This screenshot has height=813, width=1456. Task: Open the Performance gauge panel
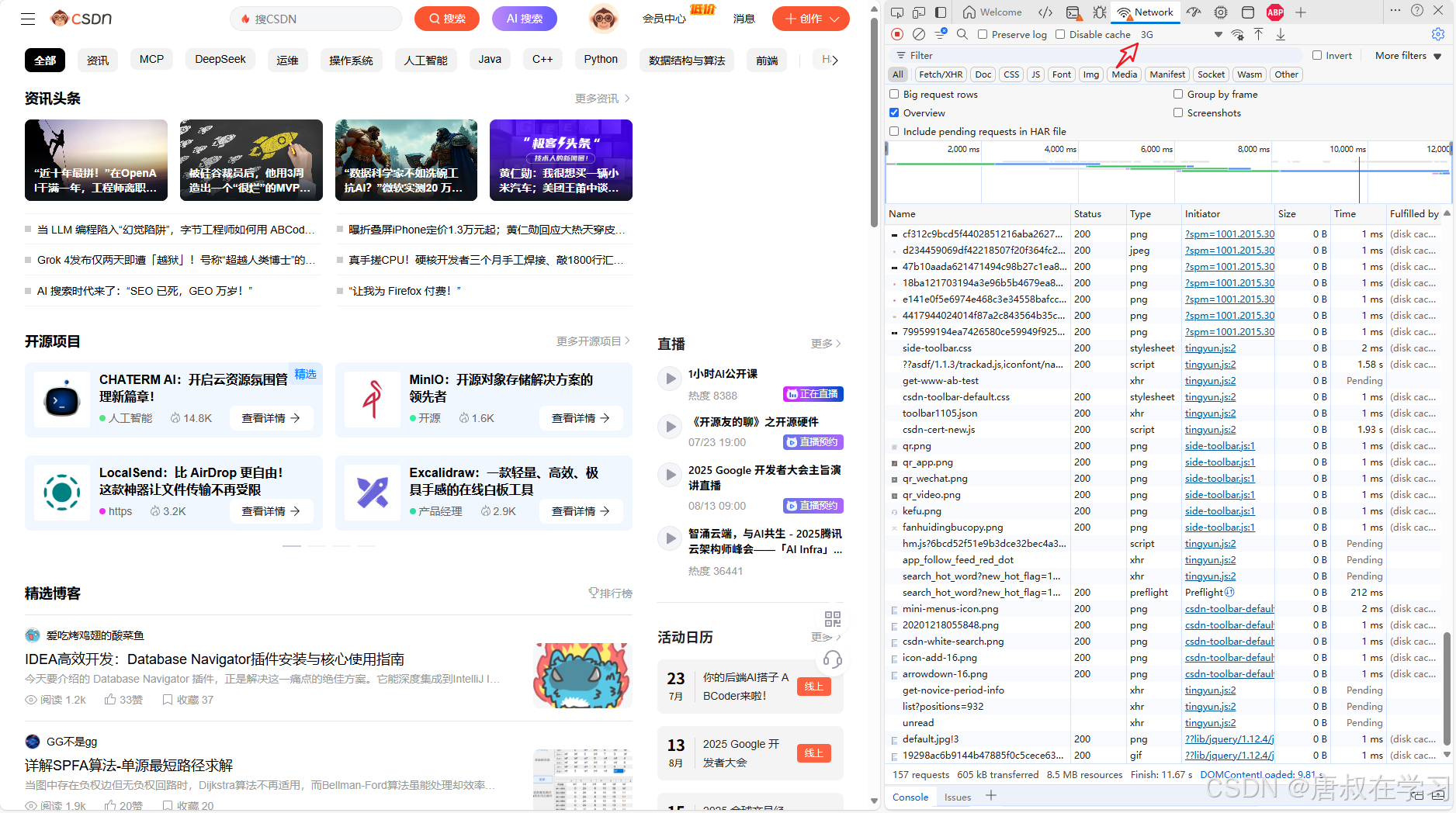click(1194, 12)
